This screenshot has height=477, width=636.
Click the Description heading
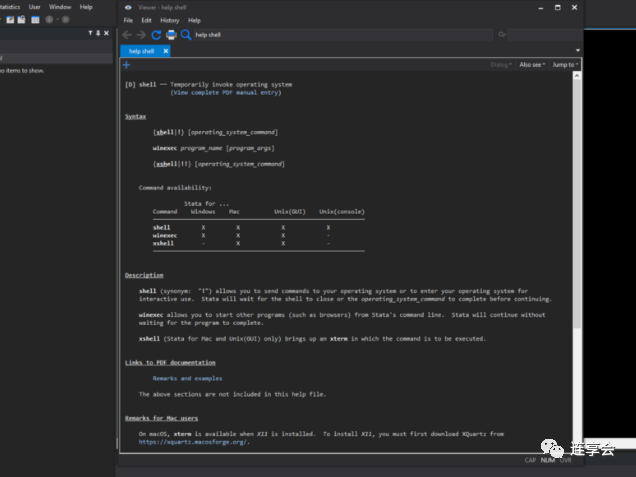(144, 275)
